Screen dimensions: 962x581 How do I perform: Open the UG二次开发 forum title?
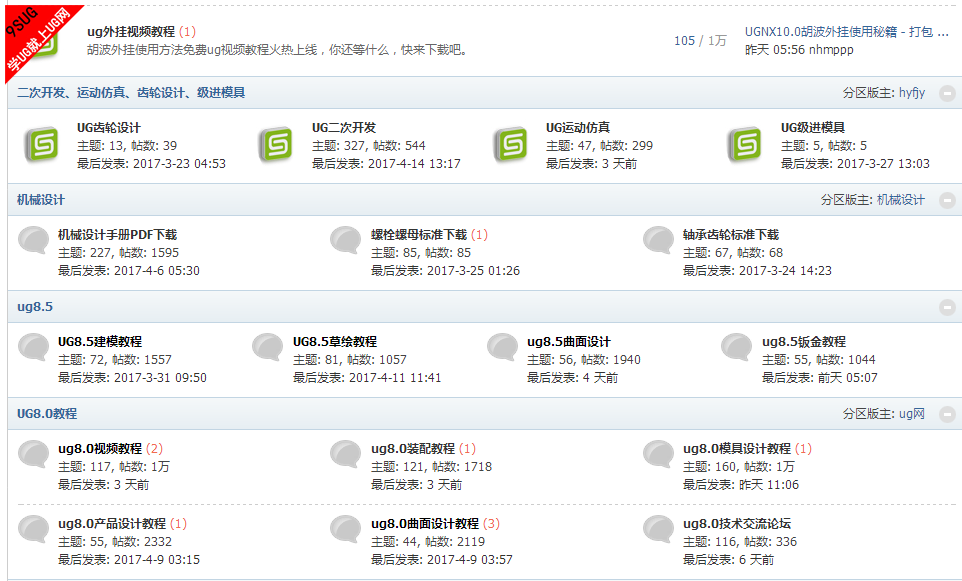pos(344,128)
